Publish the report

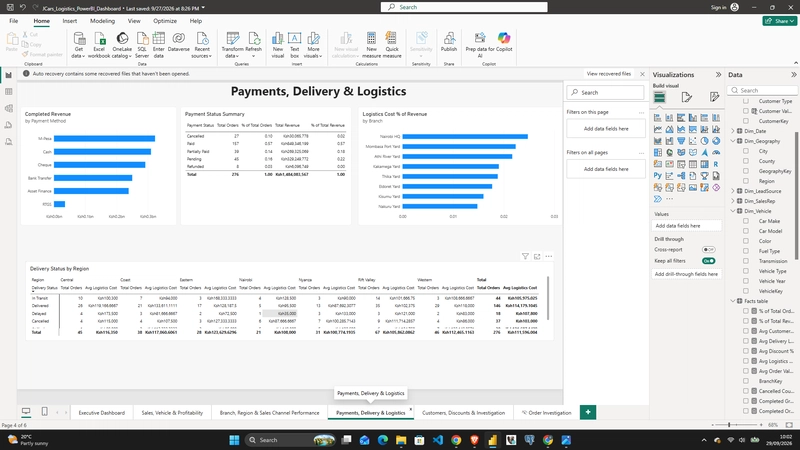point(449,42)
